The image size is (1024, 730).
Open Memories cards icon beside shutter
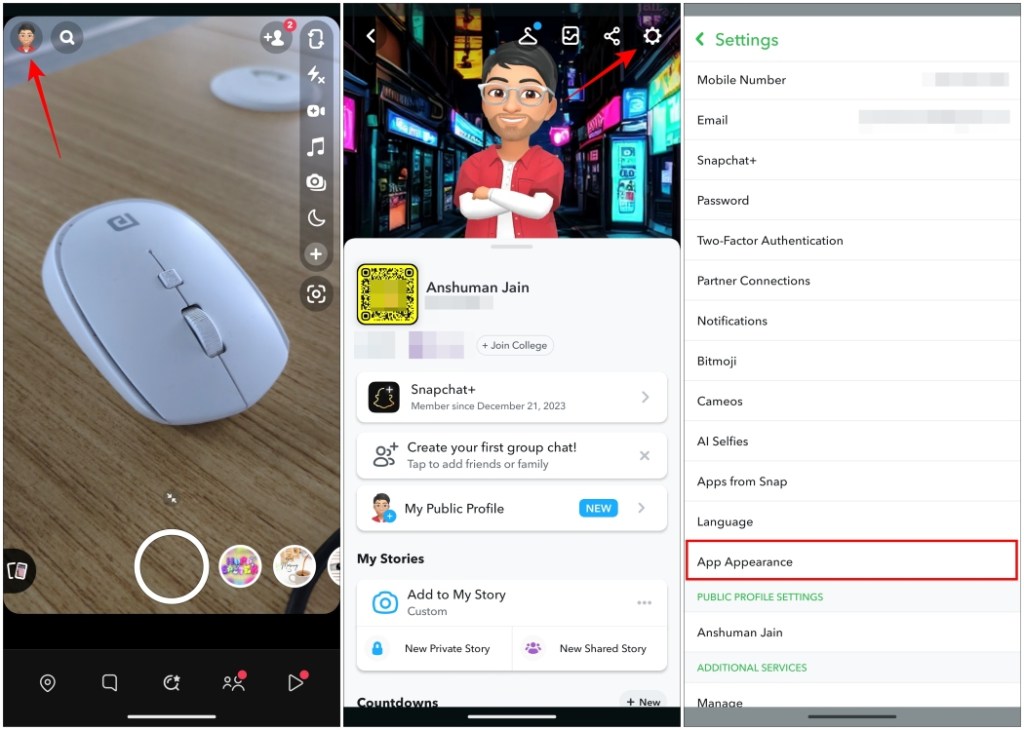click(18, 571)
